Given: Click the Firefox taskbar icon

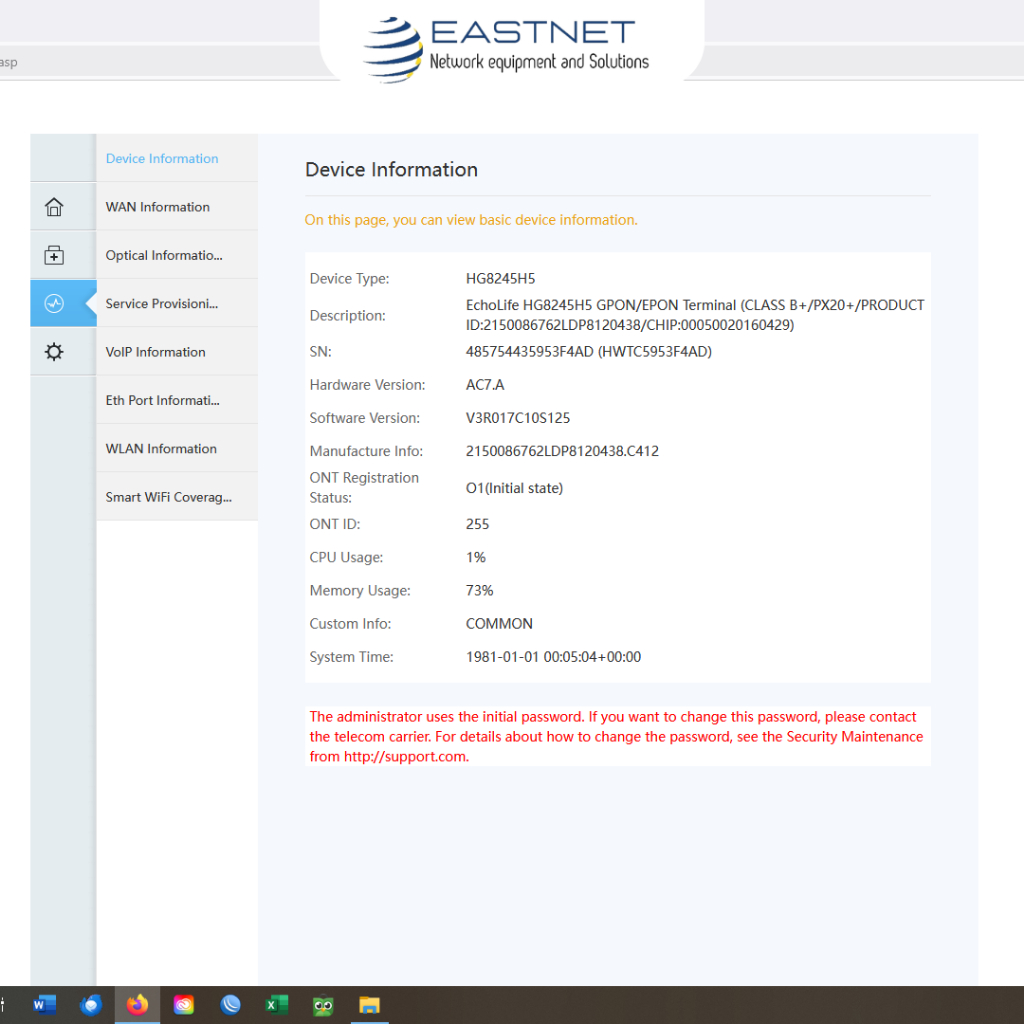Looking at the screenshot, I should click(137, 1005).
